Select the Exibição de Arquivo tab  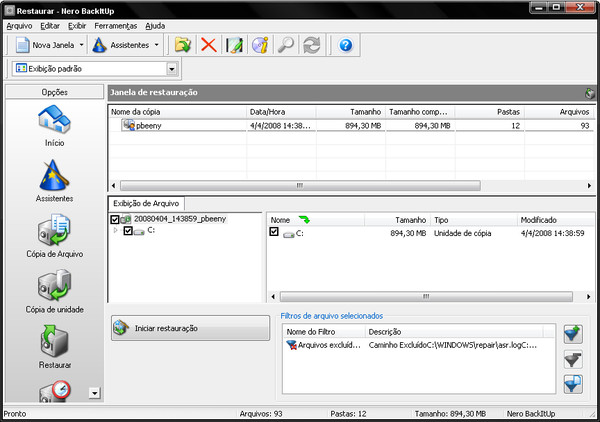pyautogui.click(x=146, y=203)
